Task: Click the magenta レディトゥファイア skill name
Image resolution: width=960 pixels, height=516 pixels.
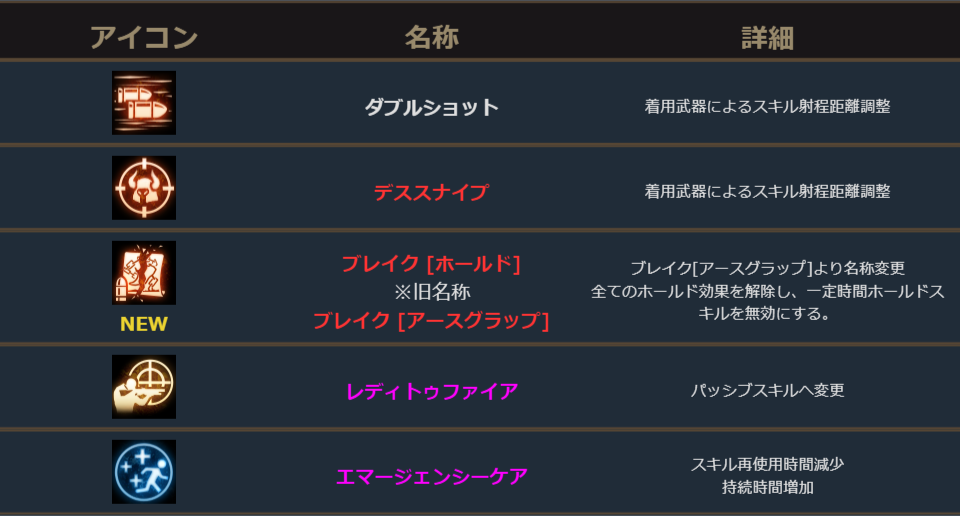Action: [x=431, y=392]
